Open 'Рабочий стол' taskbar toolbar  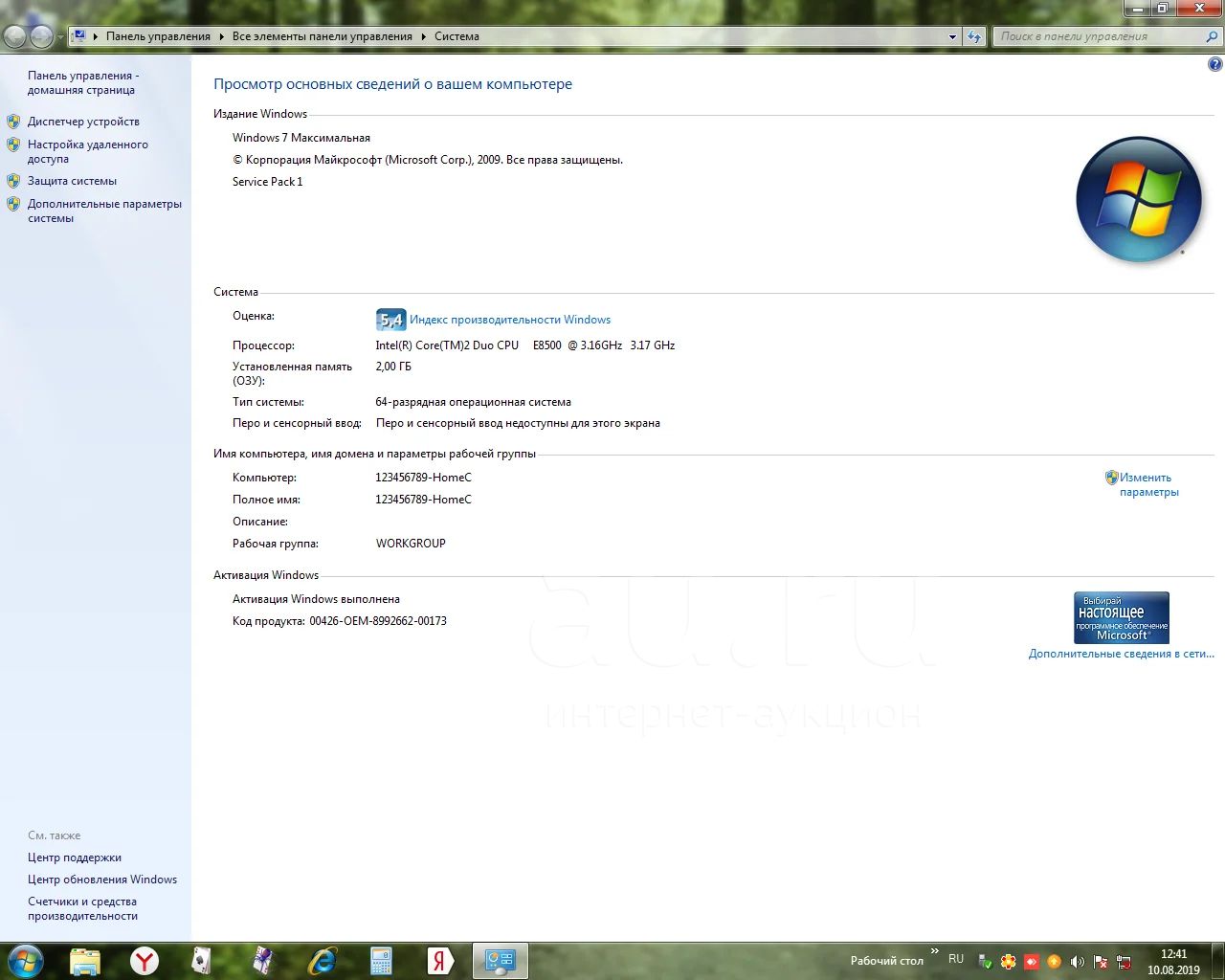click(887, 961)
